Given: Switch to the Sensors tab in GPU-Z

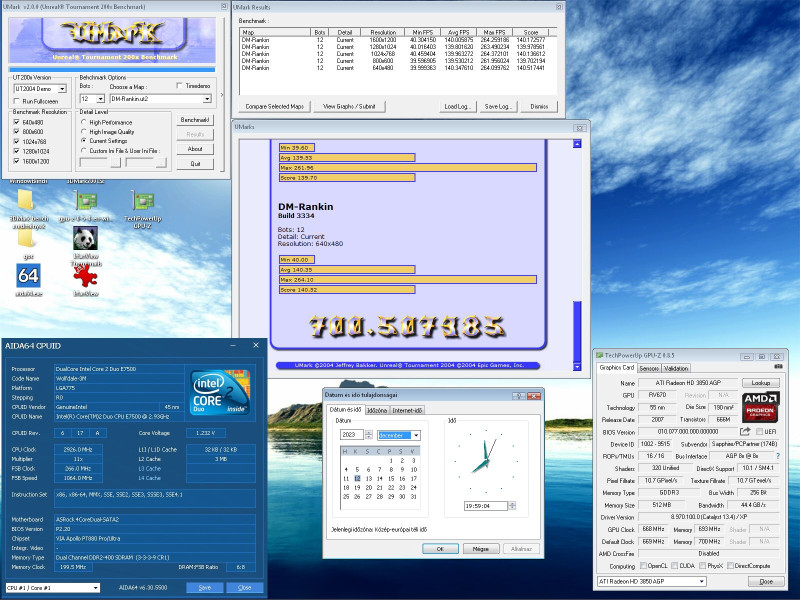Looking at the screenshot, I should coord(648,368).
